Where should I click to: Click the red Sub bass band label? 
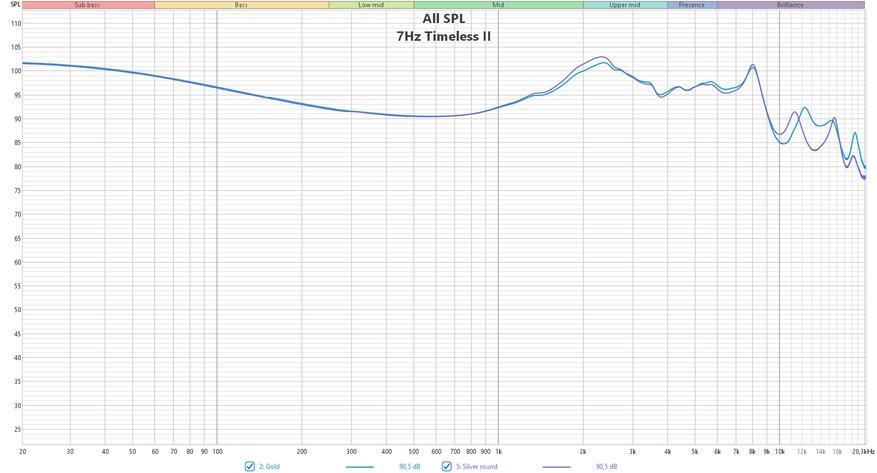[x=88, y=5]
